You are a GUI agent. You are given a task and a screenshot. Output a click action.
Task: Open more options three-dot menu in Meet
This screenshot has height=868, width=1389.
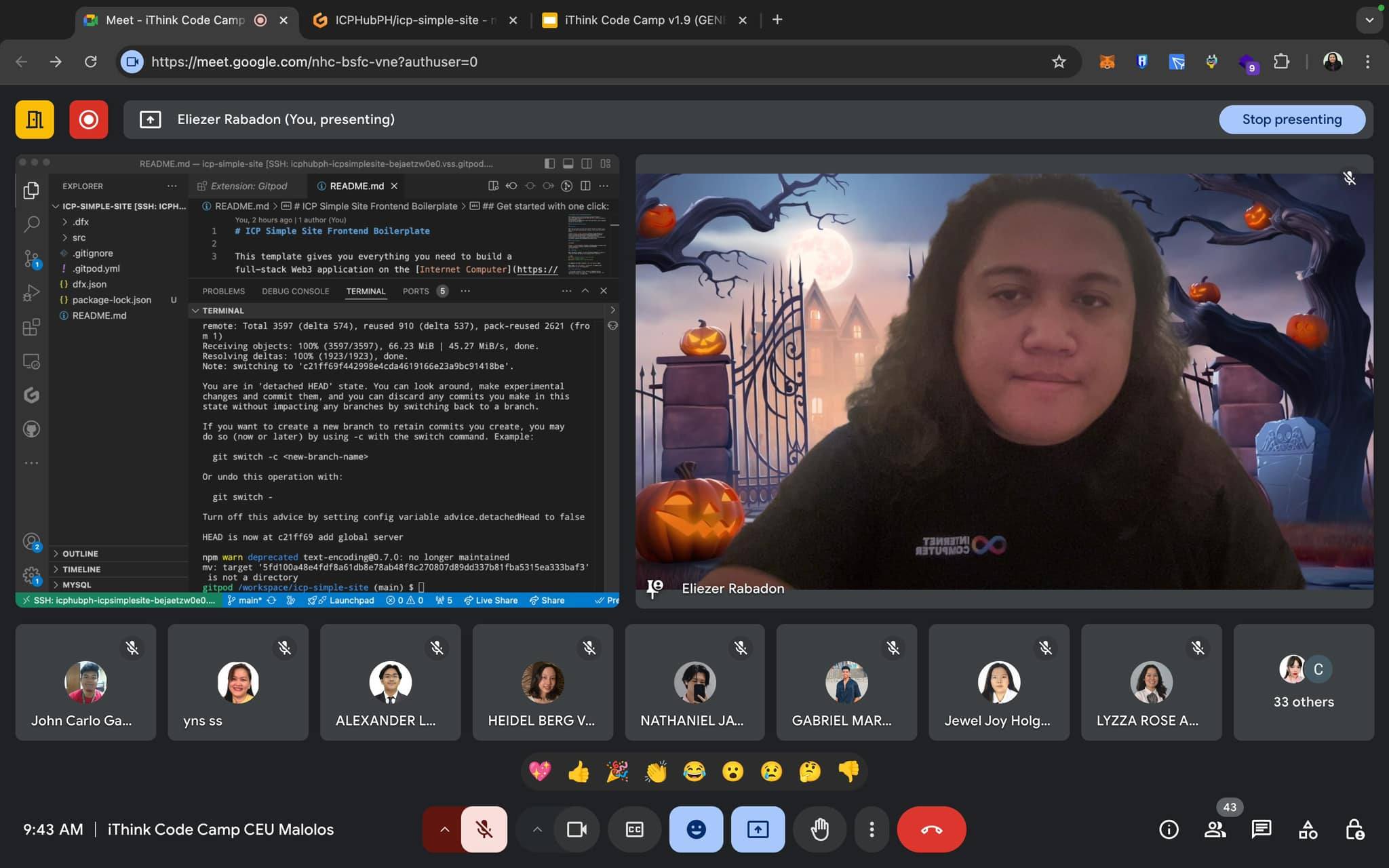click(x=872, y=829)
